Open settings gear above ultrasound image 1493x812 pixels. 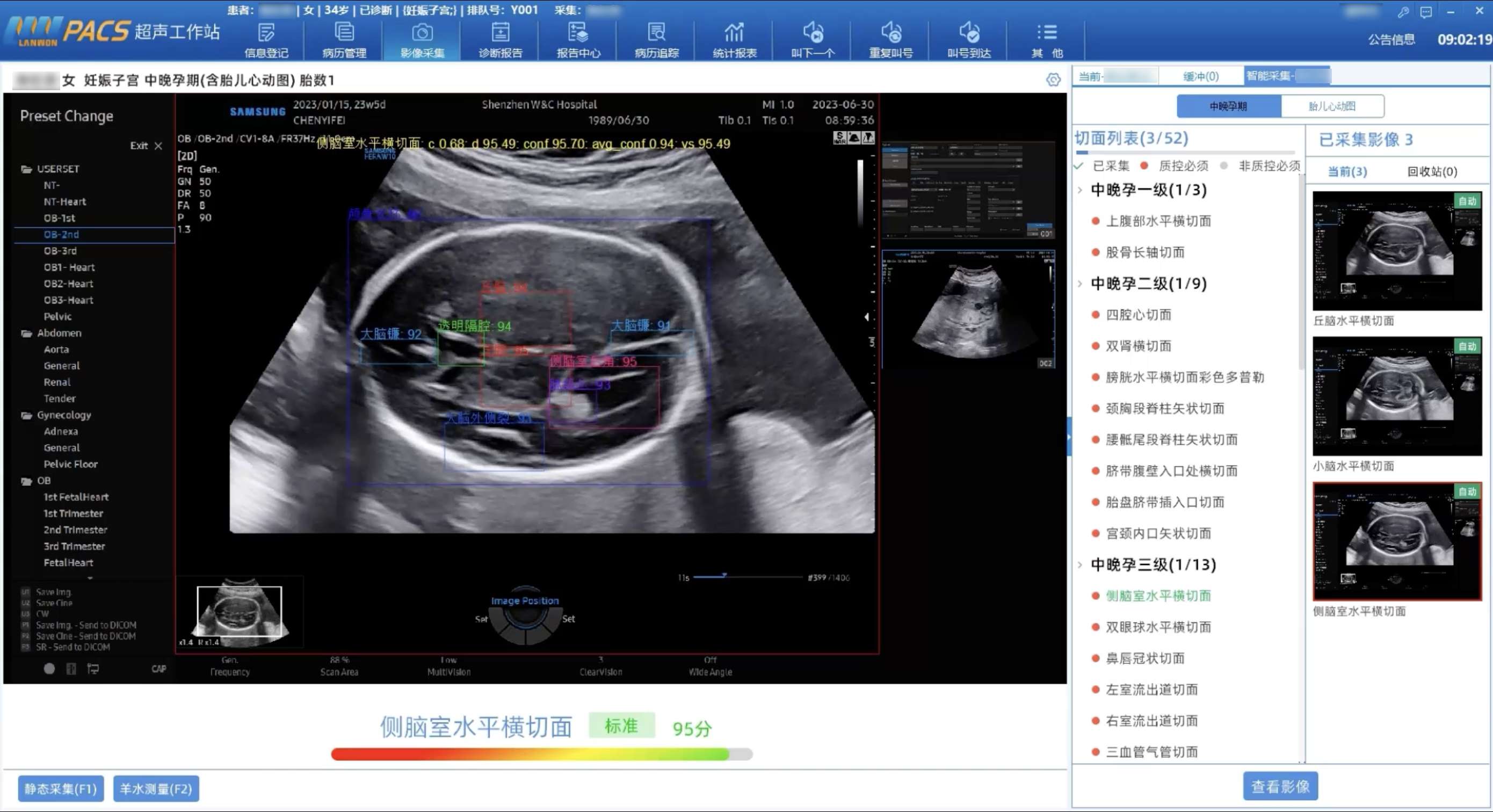click(x=1053, y=80)
